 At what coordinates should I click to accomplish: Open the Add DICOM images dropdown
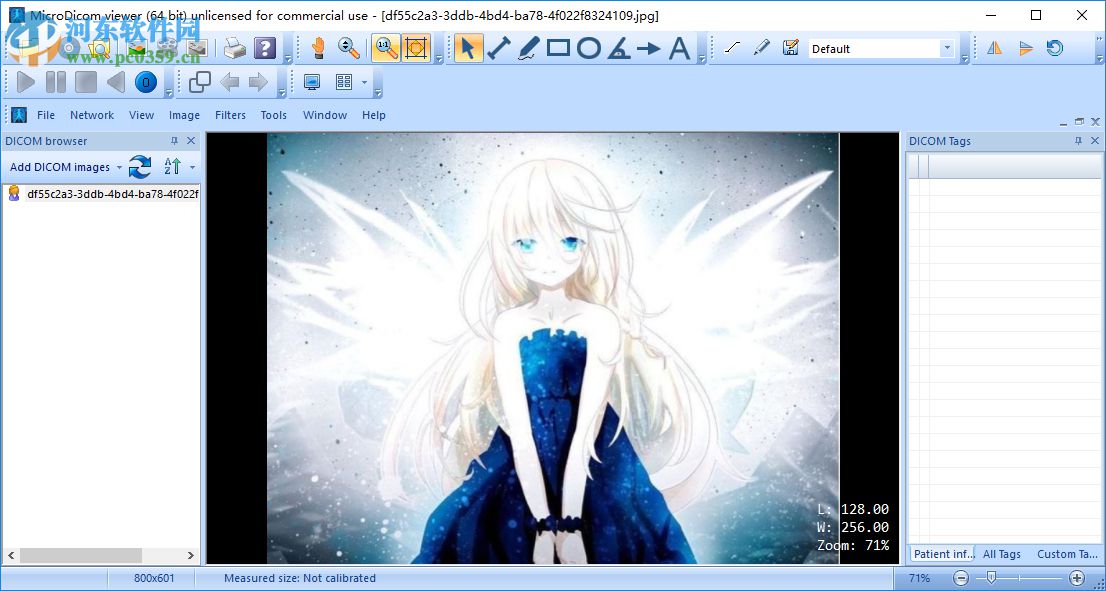(x=118, y=167)
